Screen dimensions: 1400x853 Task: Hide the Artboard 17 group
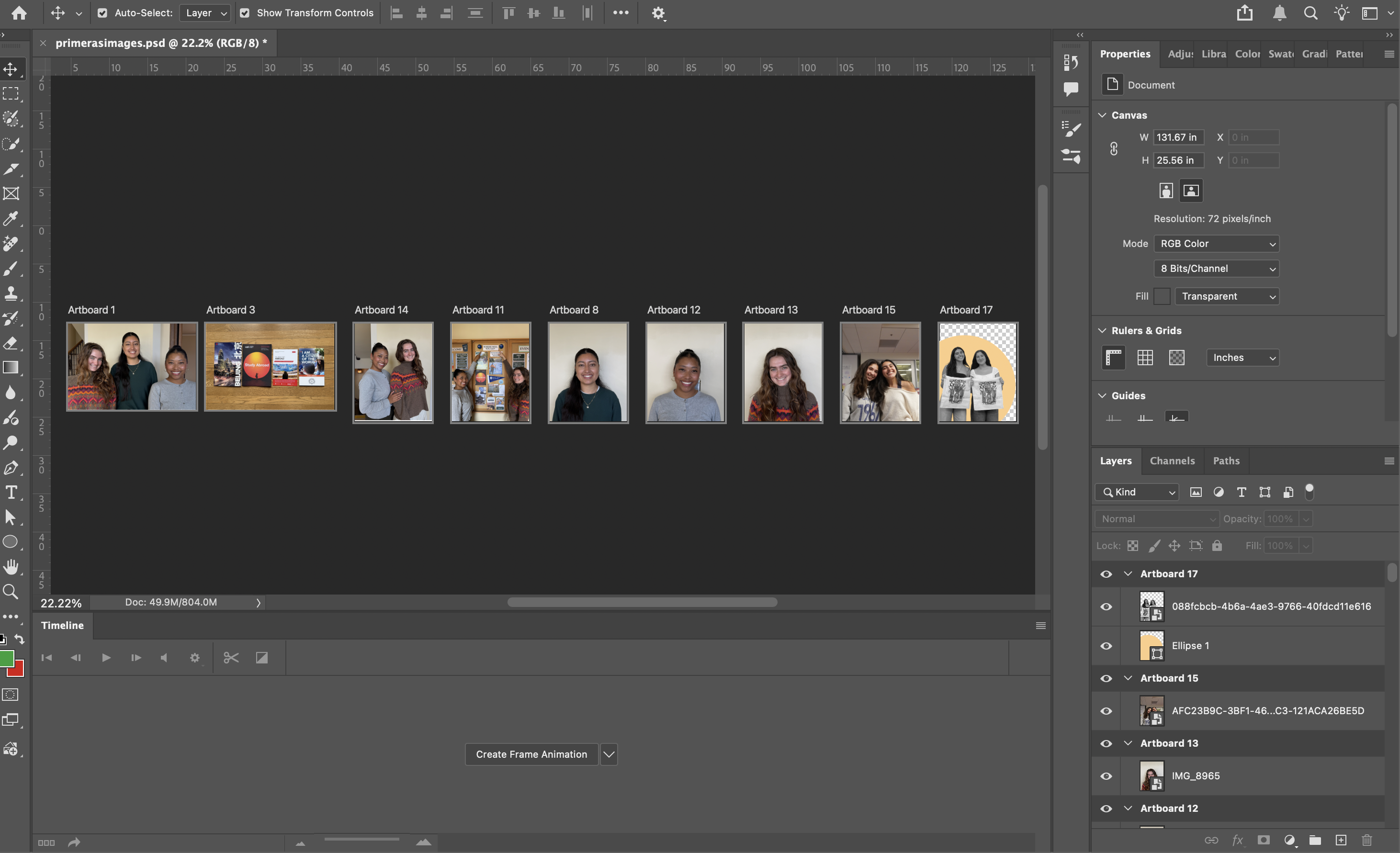[x=1106, y=574]
